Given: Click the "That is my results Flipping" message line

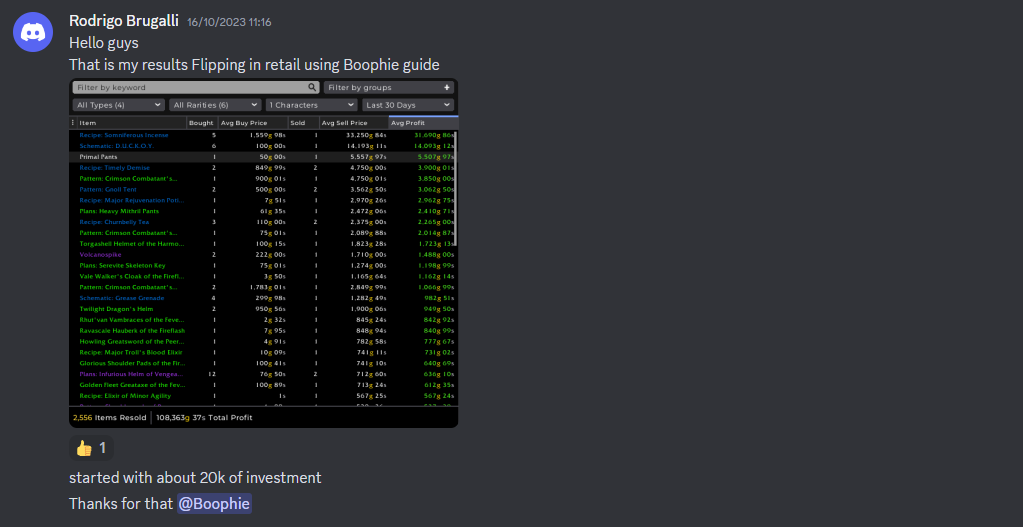Looking at the screenshot, I should 254,65.
